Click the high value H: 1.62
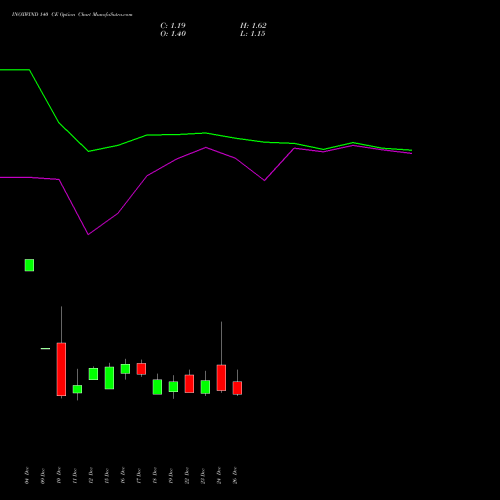This screenshot has width=500, height=500. (x=253, y=26)
